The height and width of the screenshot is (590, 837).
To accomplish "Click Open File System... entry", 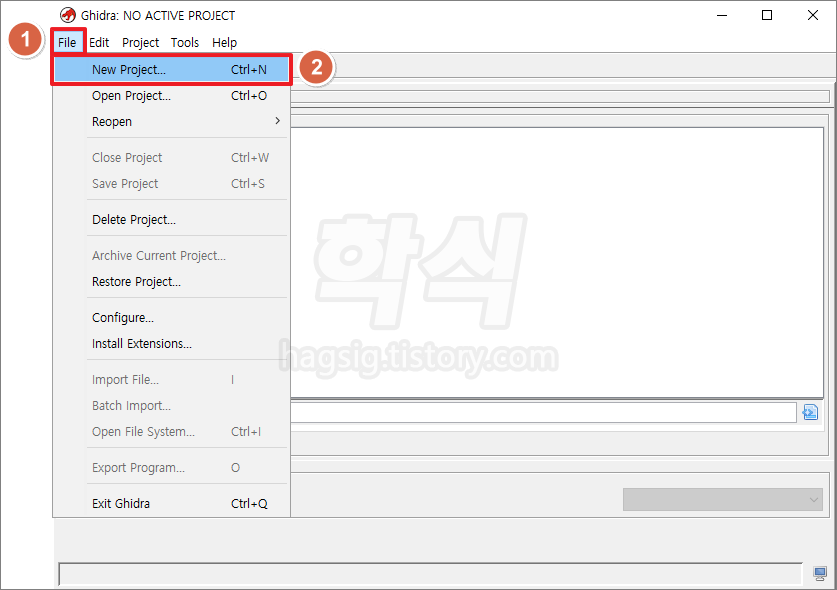I will pyautogui.click(x=171, y=431).
